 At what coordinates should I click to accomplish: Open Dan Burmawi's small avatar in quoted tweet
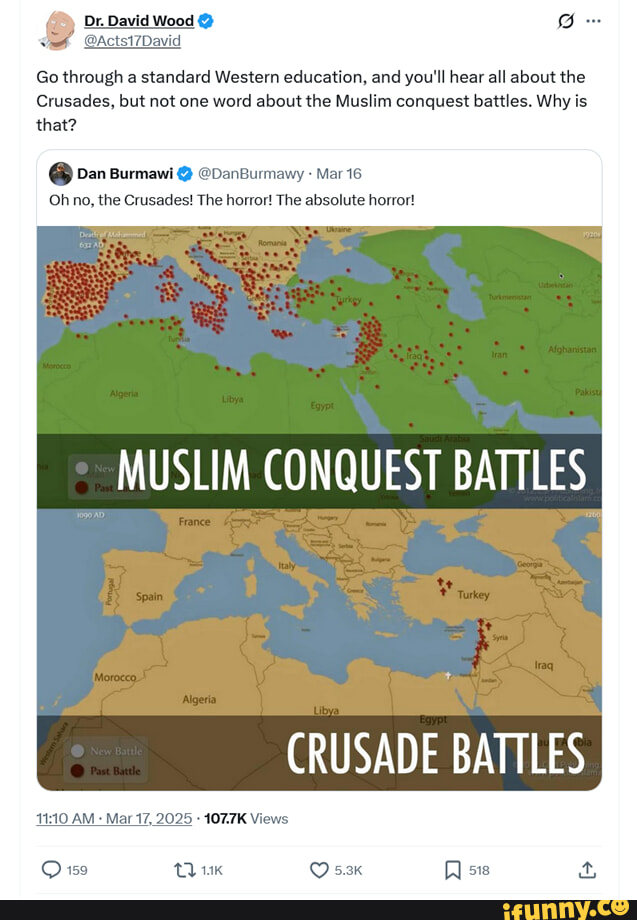pos(60,173)
